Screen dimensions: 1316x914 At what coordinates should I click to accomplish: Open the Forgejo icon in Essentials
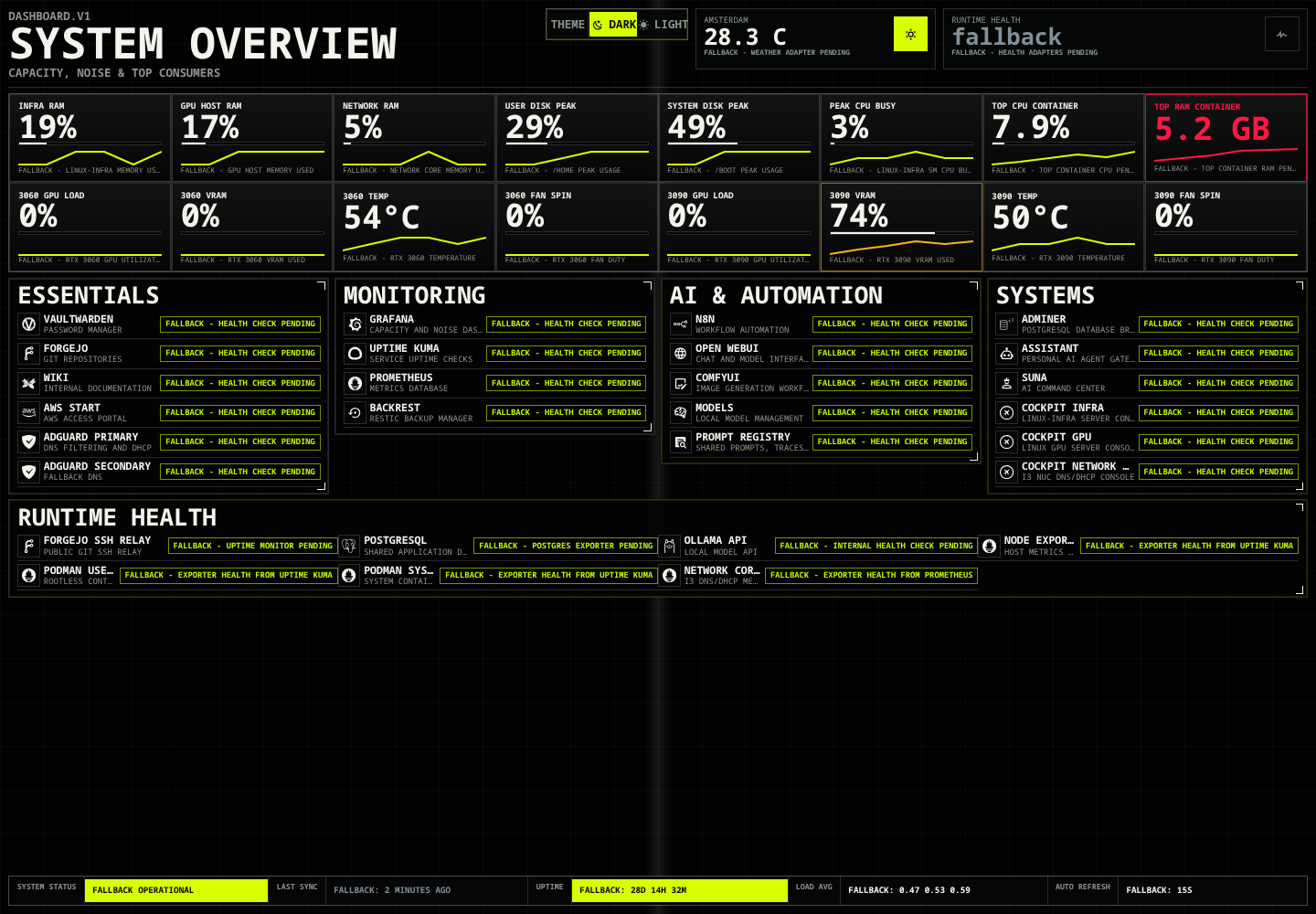coord(28,353)
